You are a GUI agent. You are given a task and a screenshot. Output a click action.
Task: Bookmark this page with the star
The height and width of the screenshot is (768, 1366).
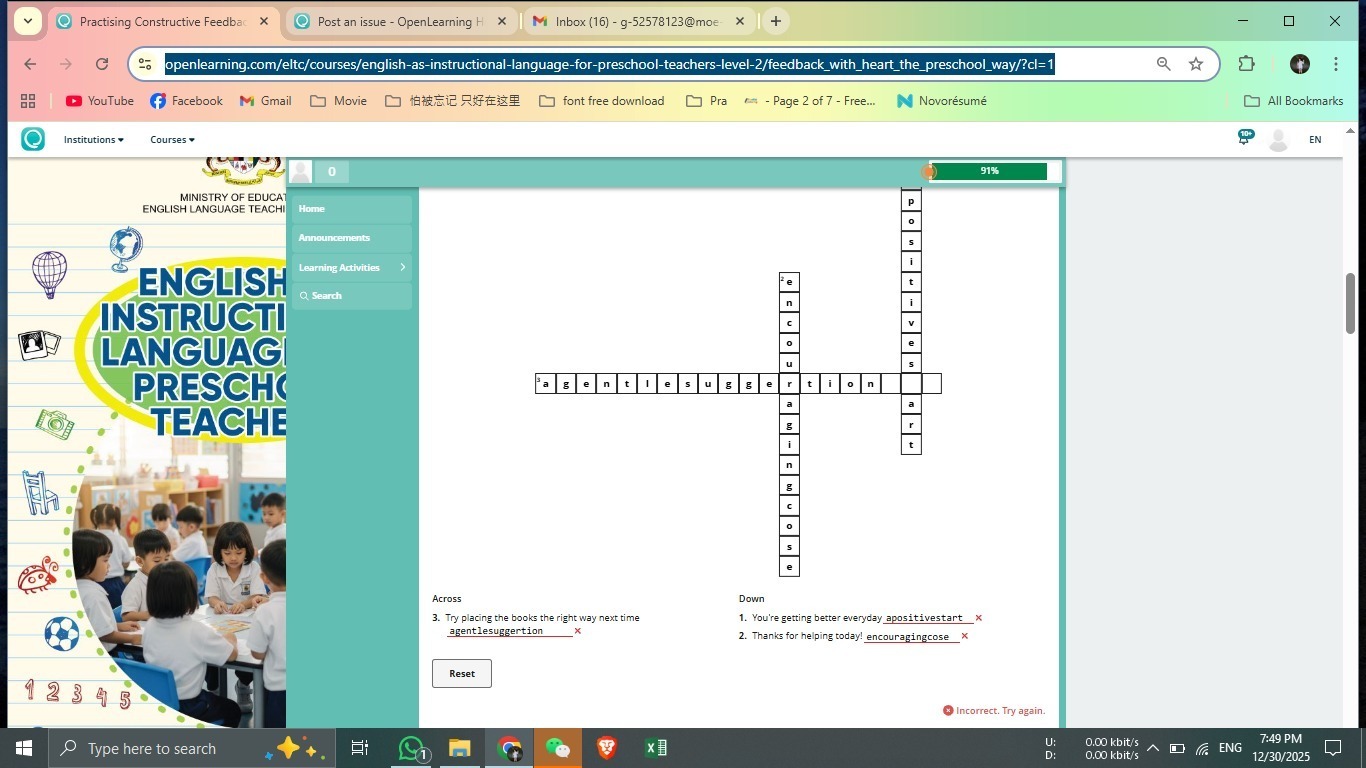click(x=1196, y=64)
